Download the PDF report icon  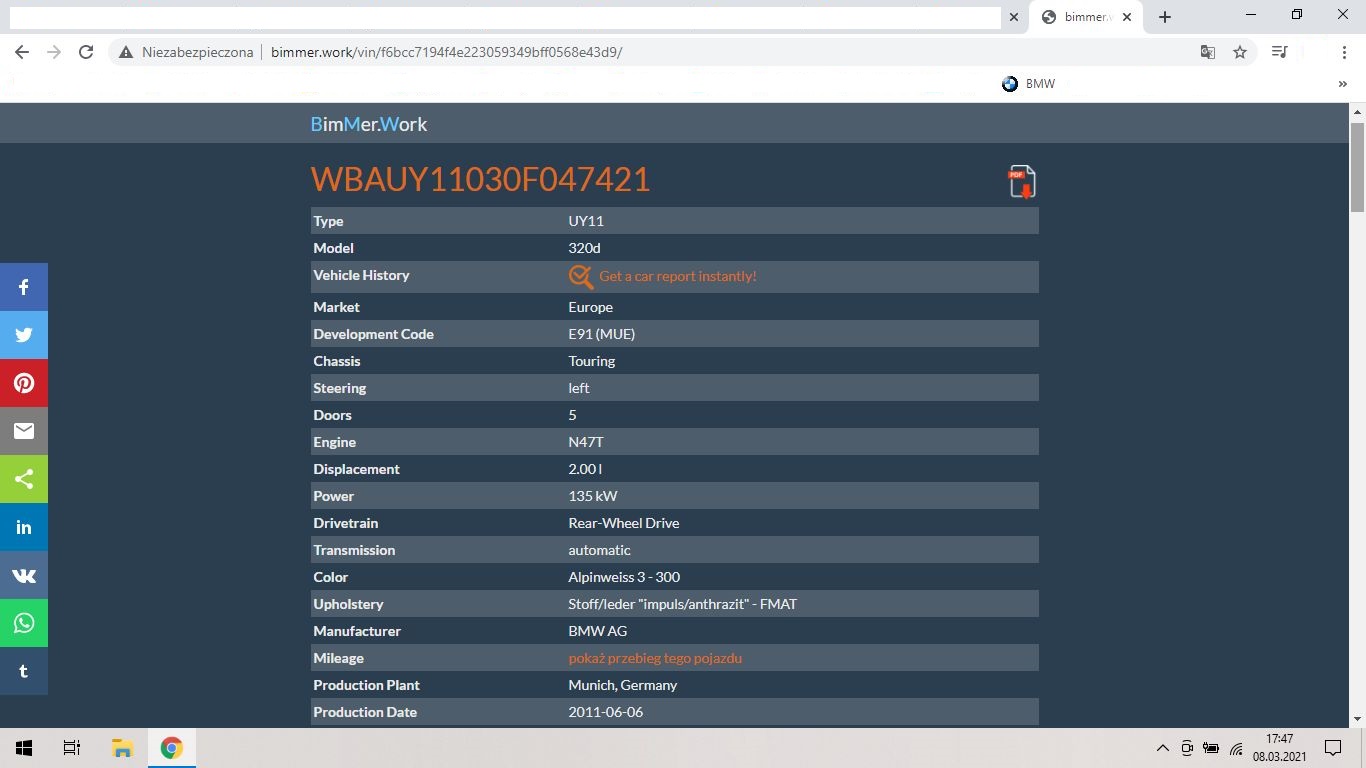pos(1021,182)
